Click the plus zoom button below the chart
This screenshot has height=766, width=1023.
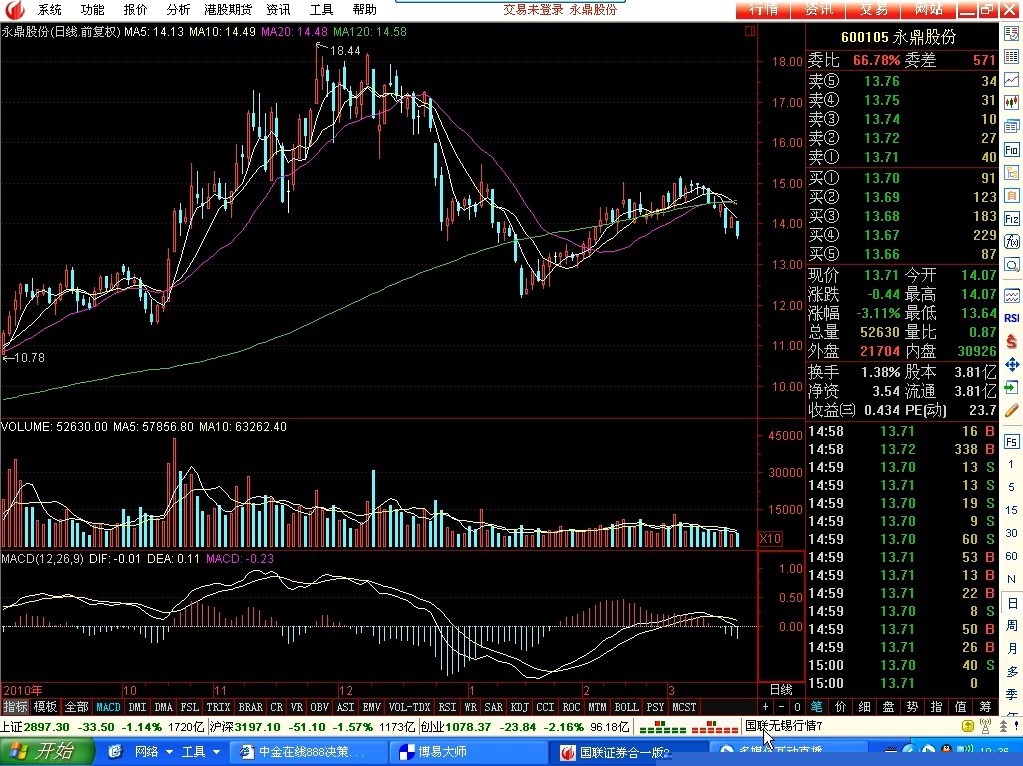(x=765, y=707)
